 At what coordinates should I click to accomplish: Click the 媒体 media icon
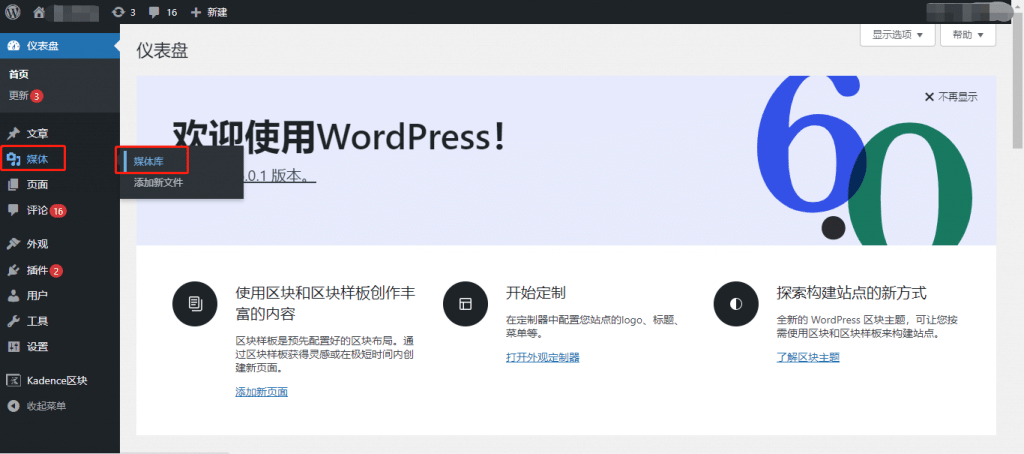click(x=14, y=159)
